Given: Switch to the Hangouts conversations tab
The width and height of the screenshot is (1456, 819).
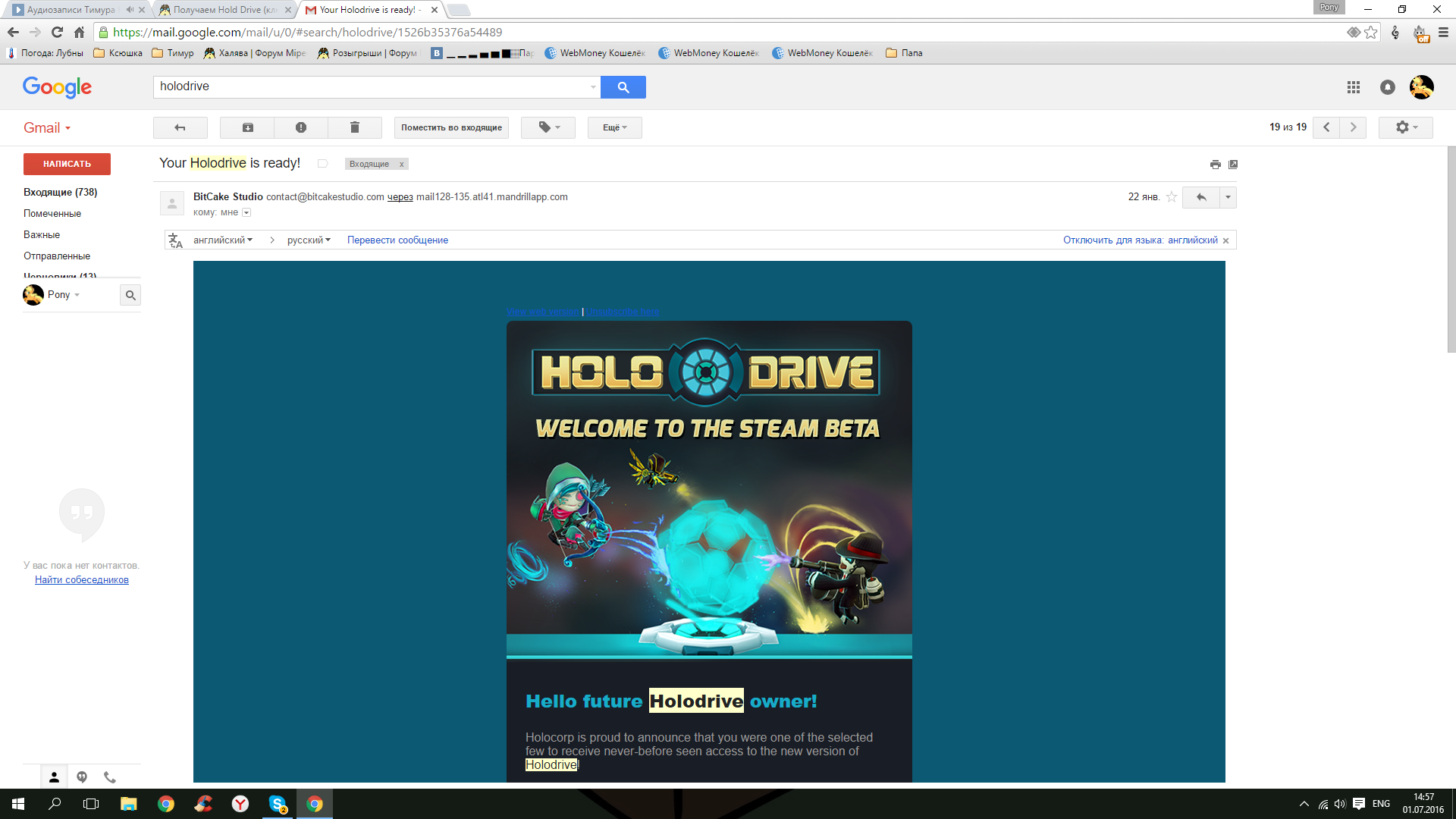Looking at the screenshot, I should [82, 777].
